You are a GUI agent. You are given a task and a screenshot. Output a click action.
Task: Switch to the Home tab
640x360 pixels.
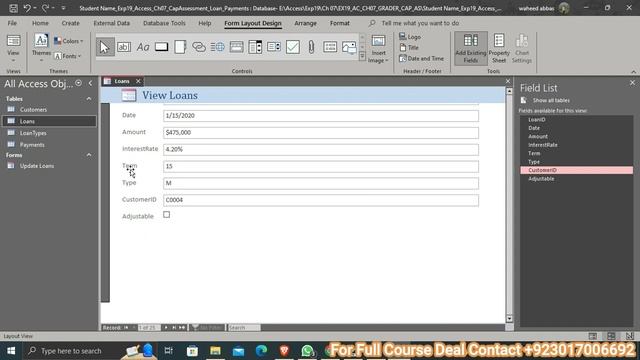[x=40, y=23]
